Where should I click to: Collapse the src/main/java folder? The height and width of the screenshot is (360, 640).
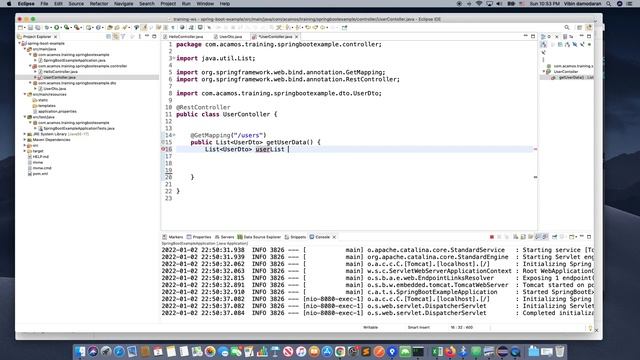point(25,49)
